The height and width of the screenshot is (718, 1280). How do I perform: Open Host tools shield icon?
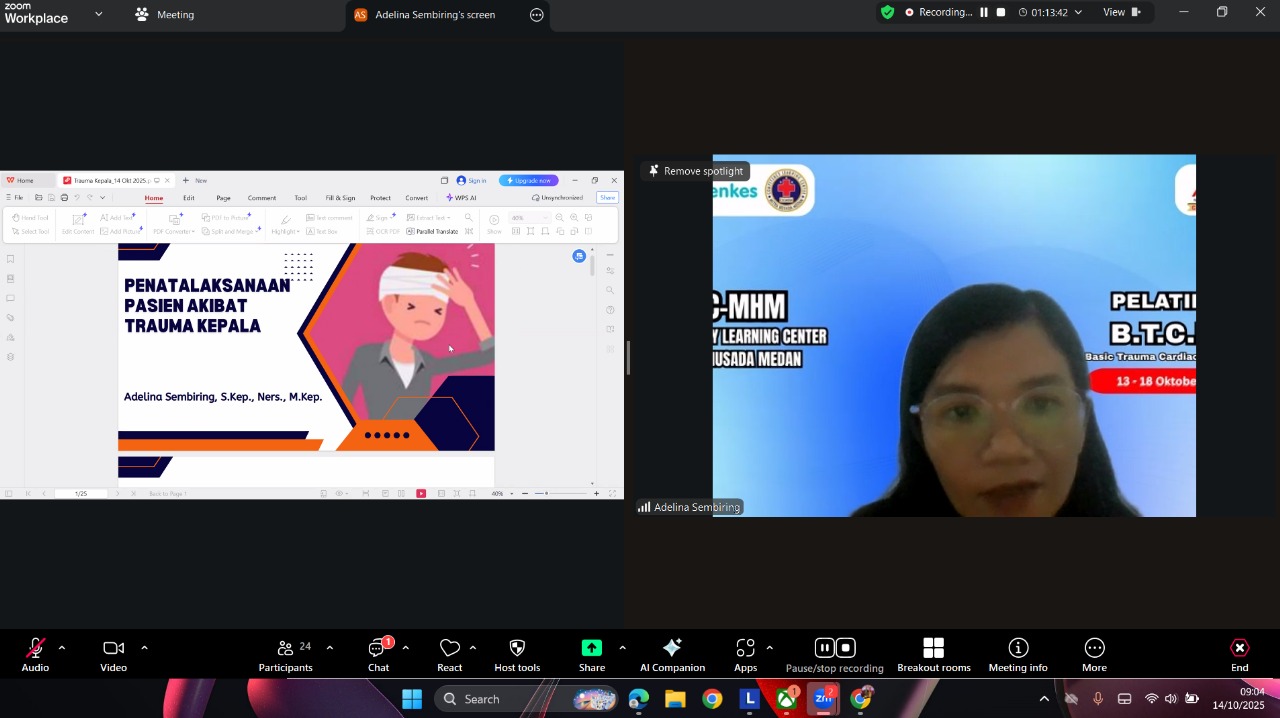[x=517, y=655]
